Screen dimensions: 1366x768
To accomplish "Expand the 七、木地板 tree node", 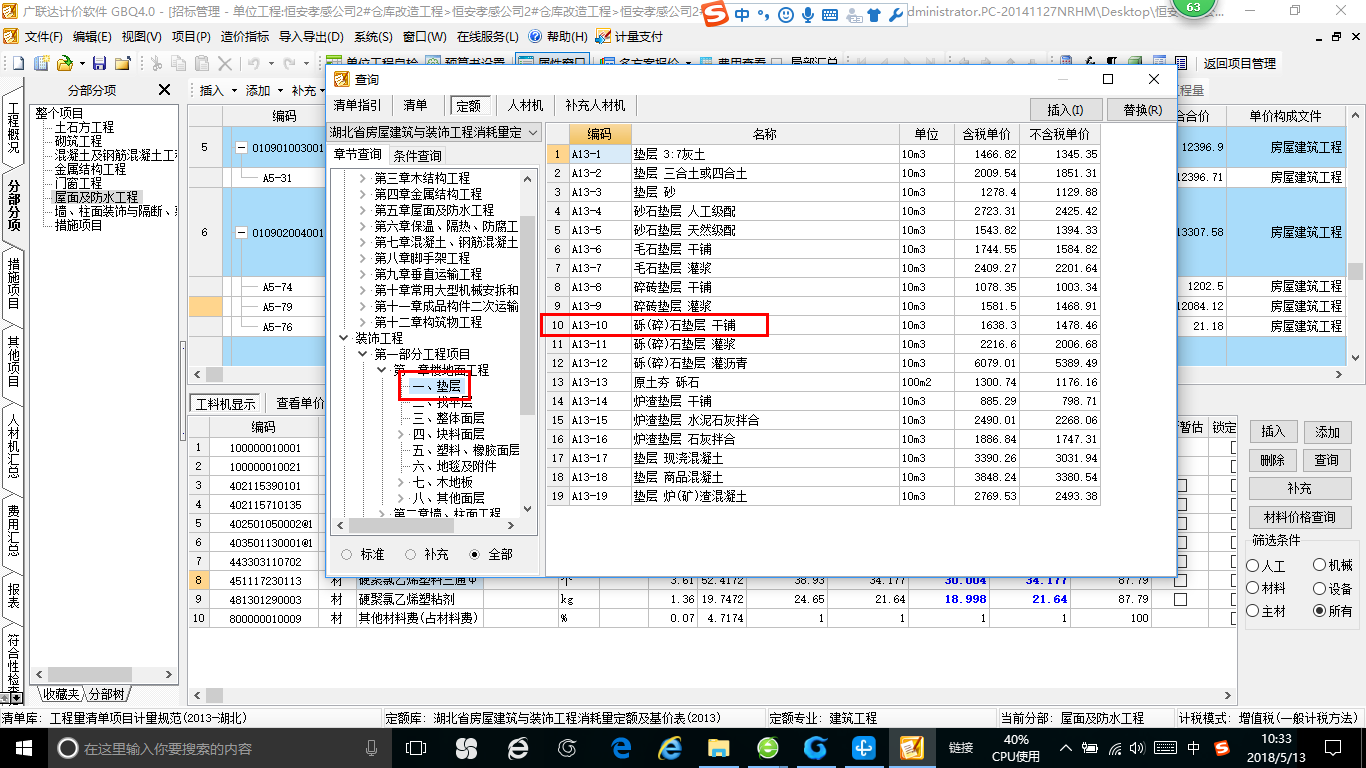I will (x=401, y=482).
